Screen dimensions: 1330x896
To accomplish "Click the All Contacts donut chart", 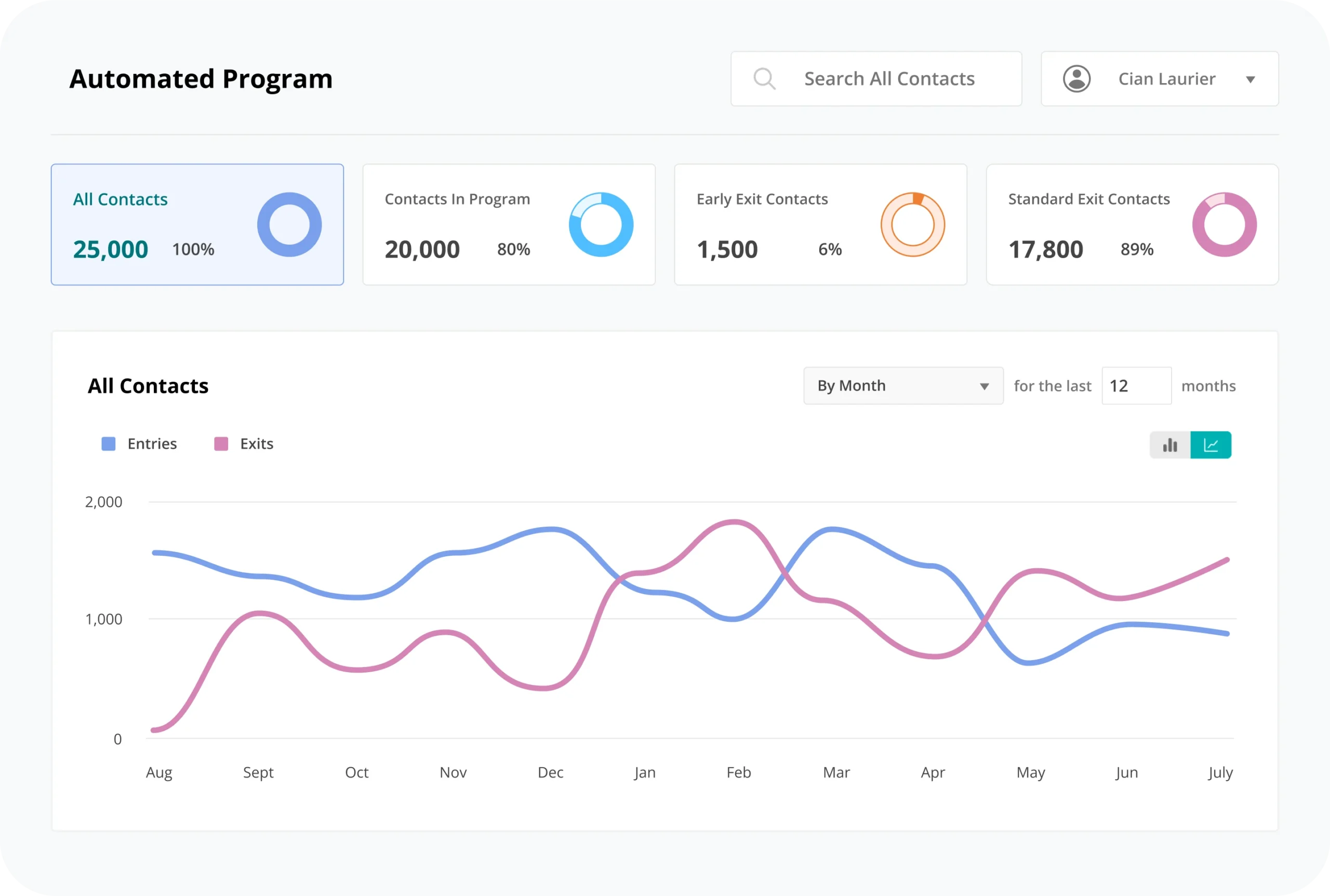I will pos(289,224).
